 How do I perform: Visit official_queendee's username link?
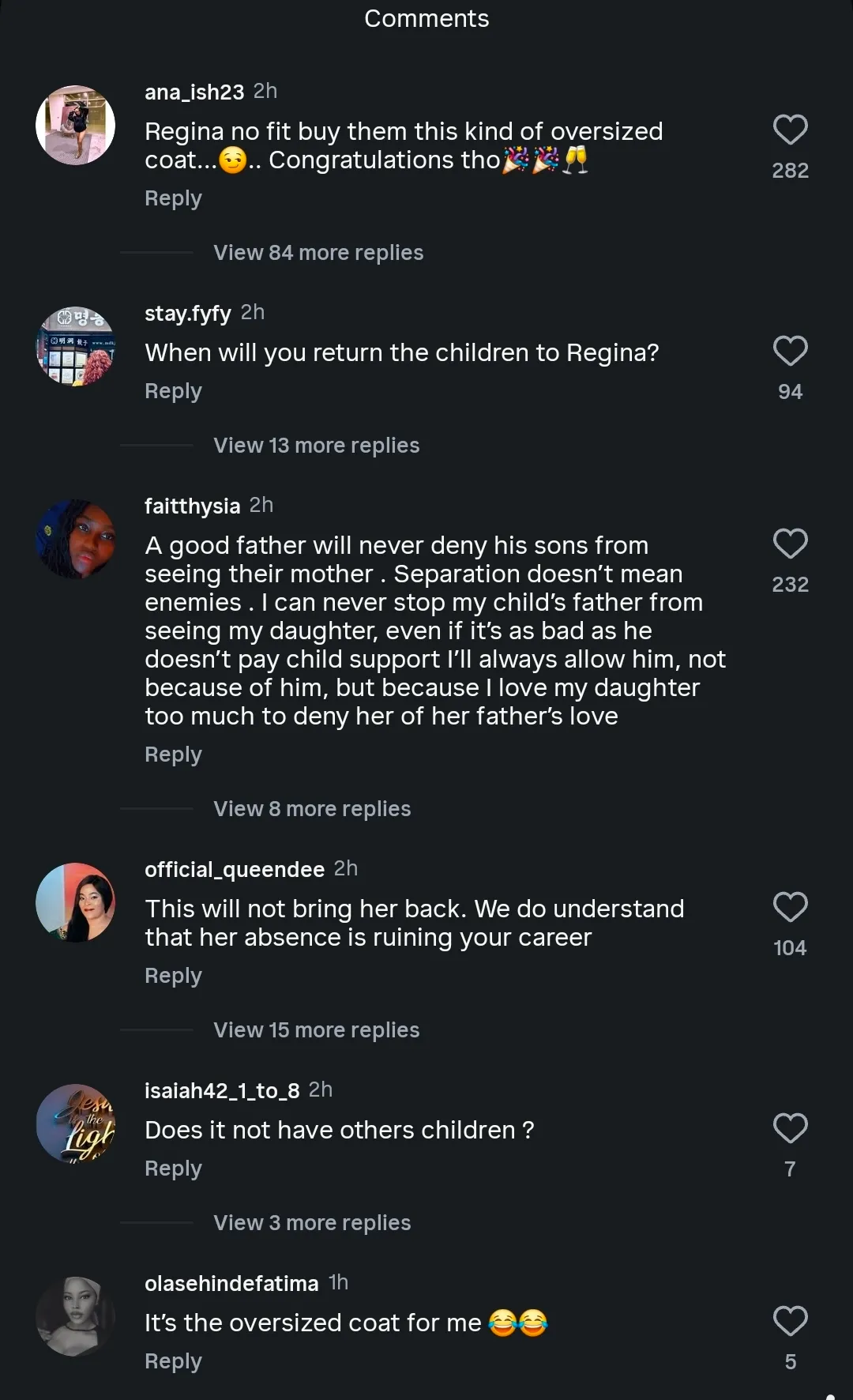235,870
